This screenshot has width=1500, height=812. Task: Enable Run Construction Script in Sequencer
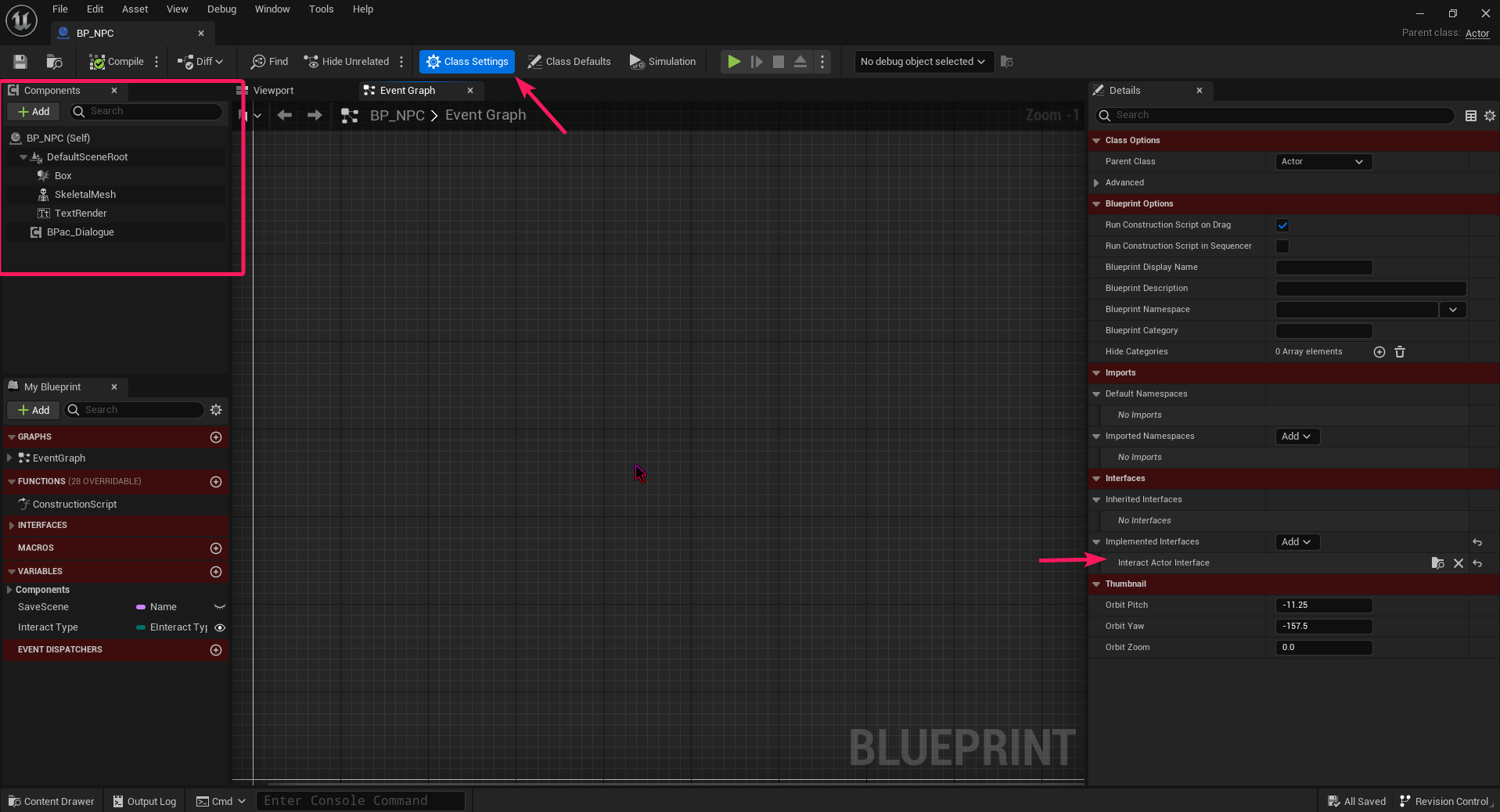[x=1282, y=246]
